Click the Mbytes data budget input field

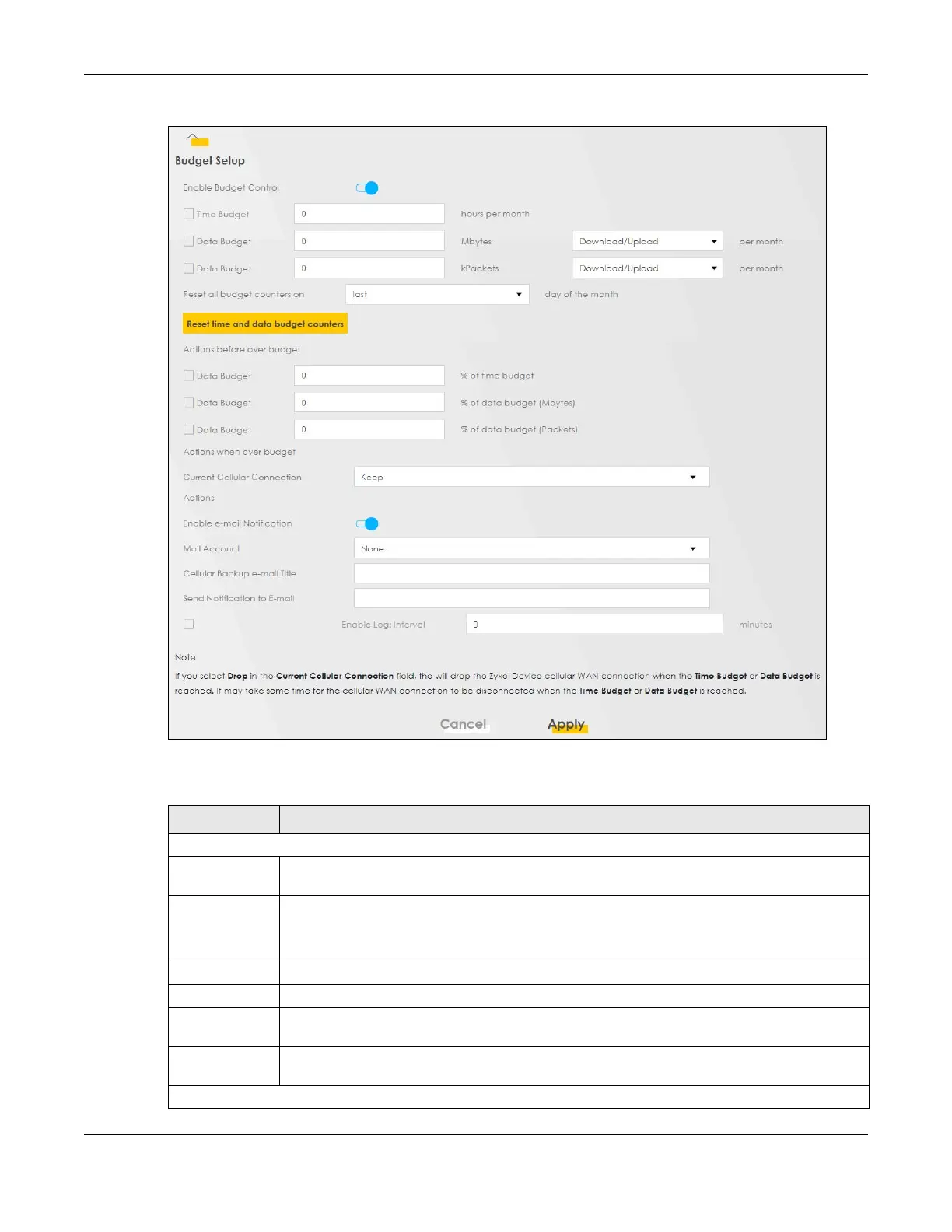pos(369,241)
